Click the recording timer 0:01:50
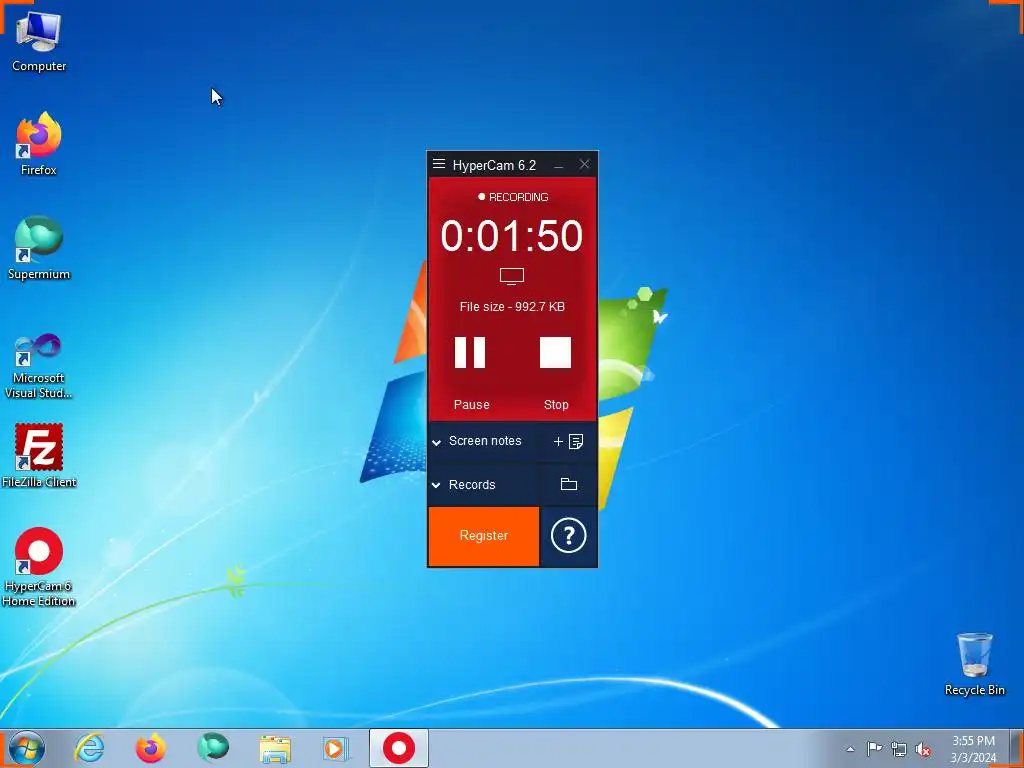This screenshot has height=768, width=1024. (x=512, y=236)
